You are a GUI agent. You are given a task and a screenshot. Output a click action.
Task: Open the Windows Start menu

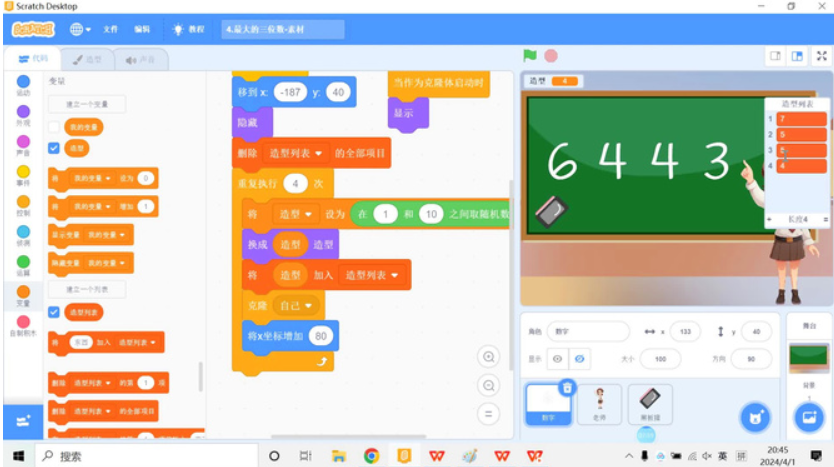(x=19, y=456)
